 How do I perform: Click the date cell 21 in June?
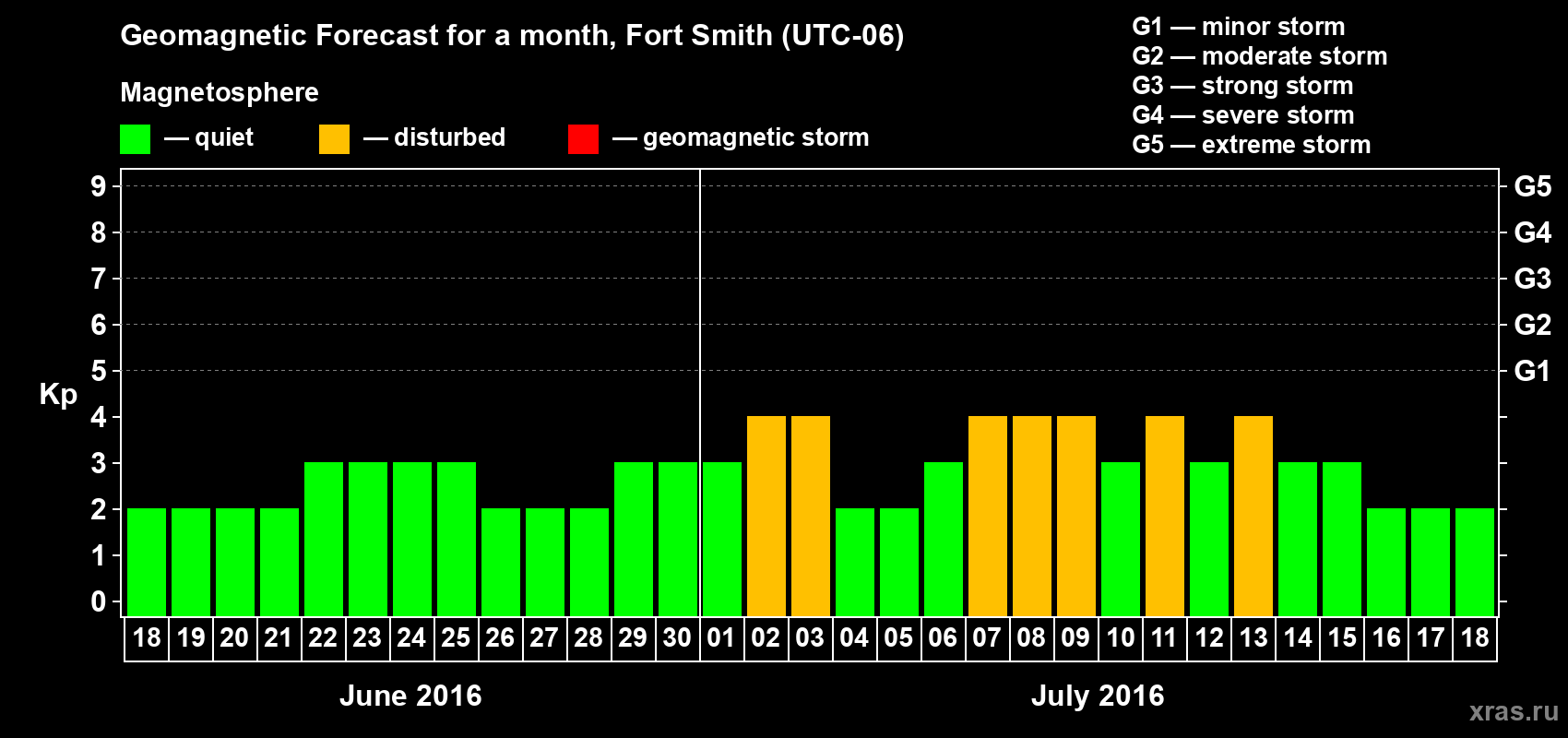pyautogui.click(x=279, y=638)
